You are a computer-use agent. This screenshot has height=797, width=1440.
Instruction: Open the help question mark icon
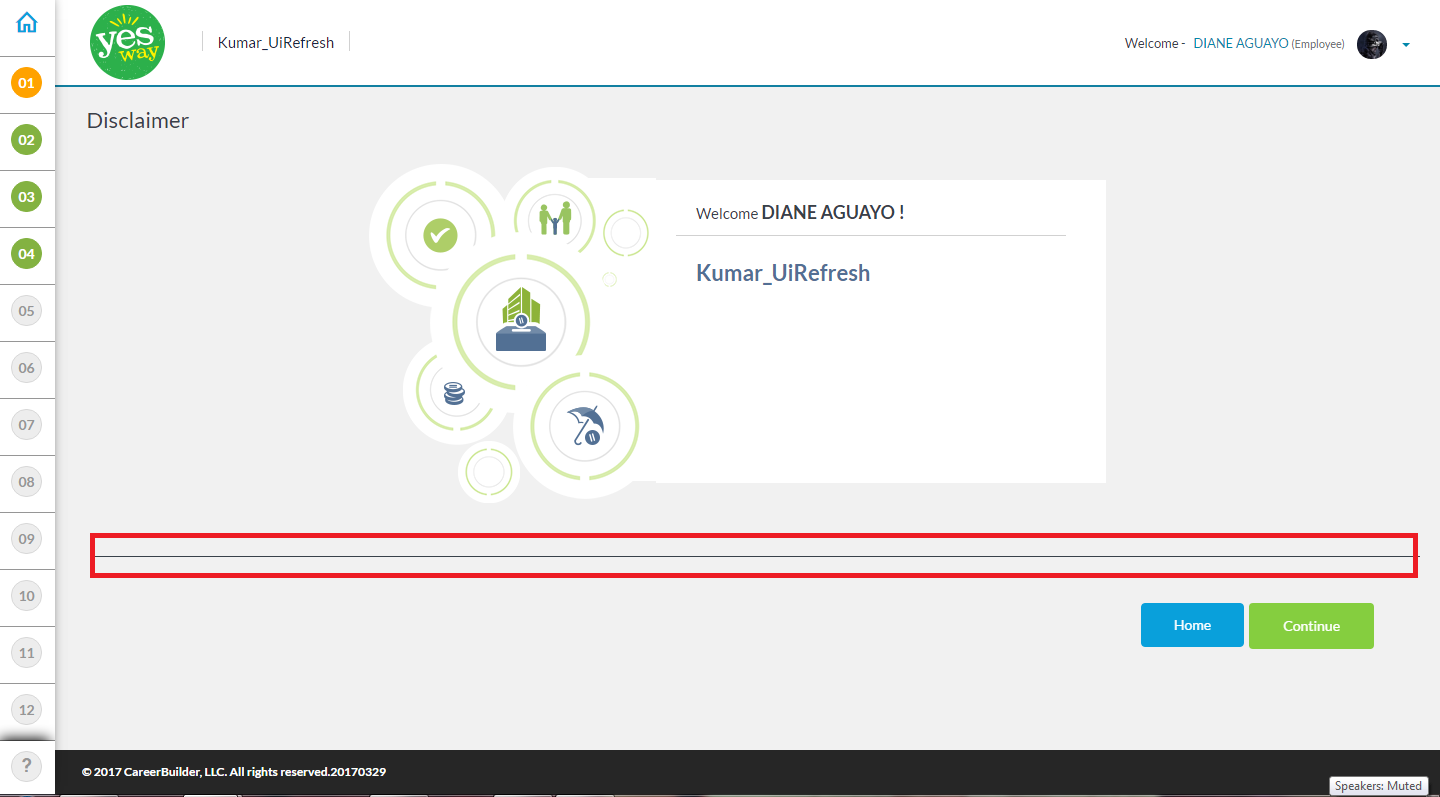(27, 767)
